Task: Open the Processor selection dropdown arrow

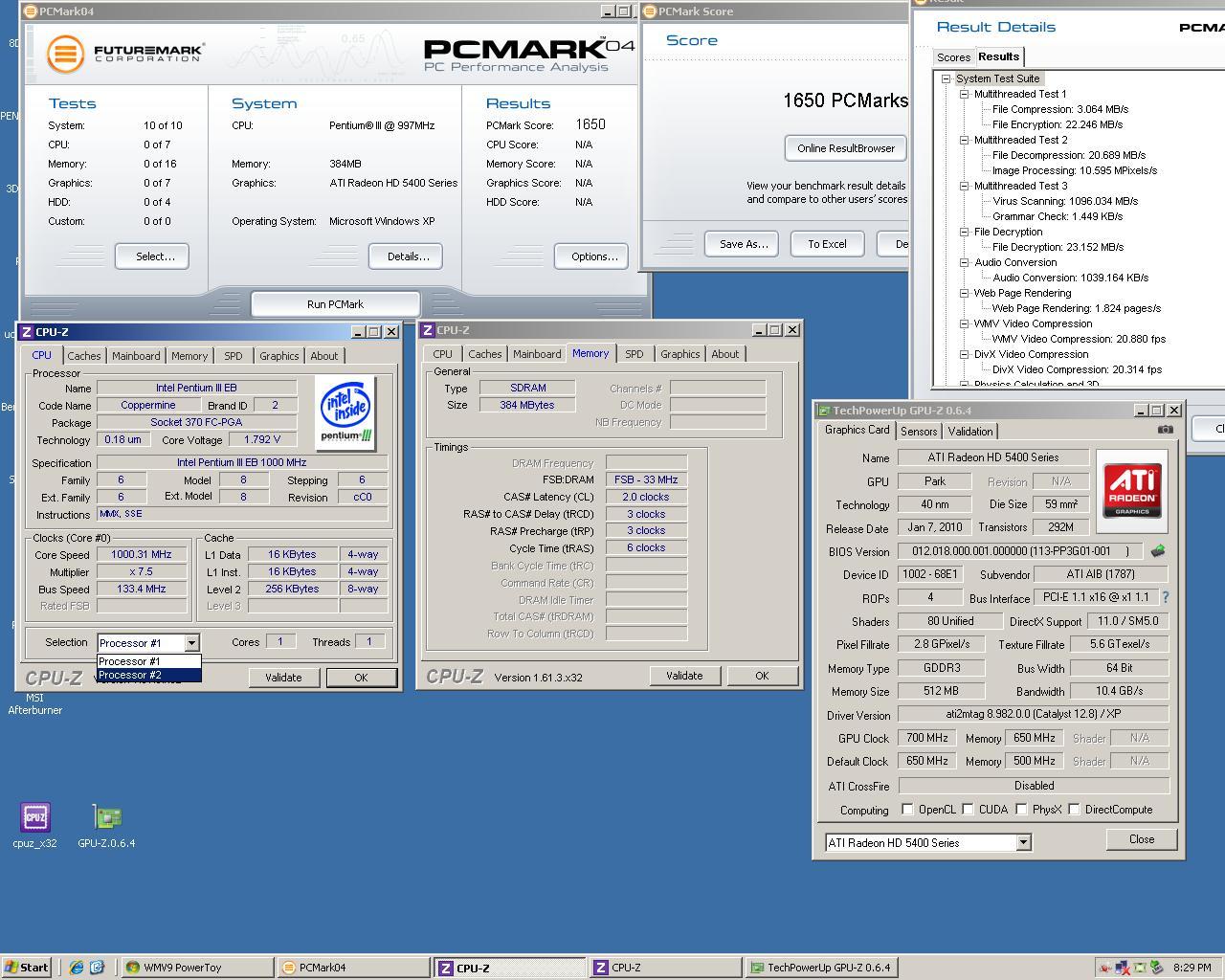Action: coord(191,643)
